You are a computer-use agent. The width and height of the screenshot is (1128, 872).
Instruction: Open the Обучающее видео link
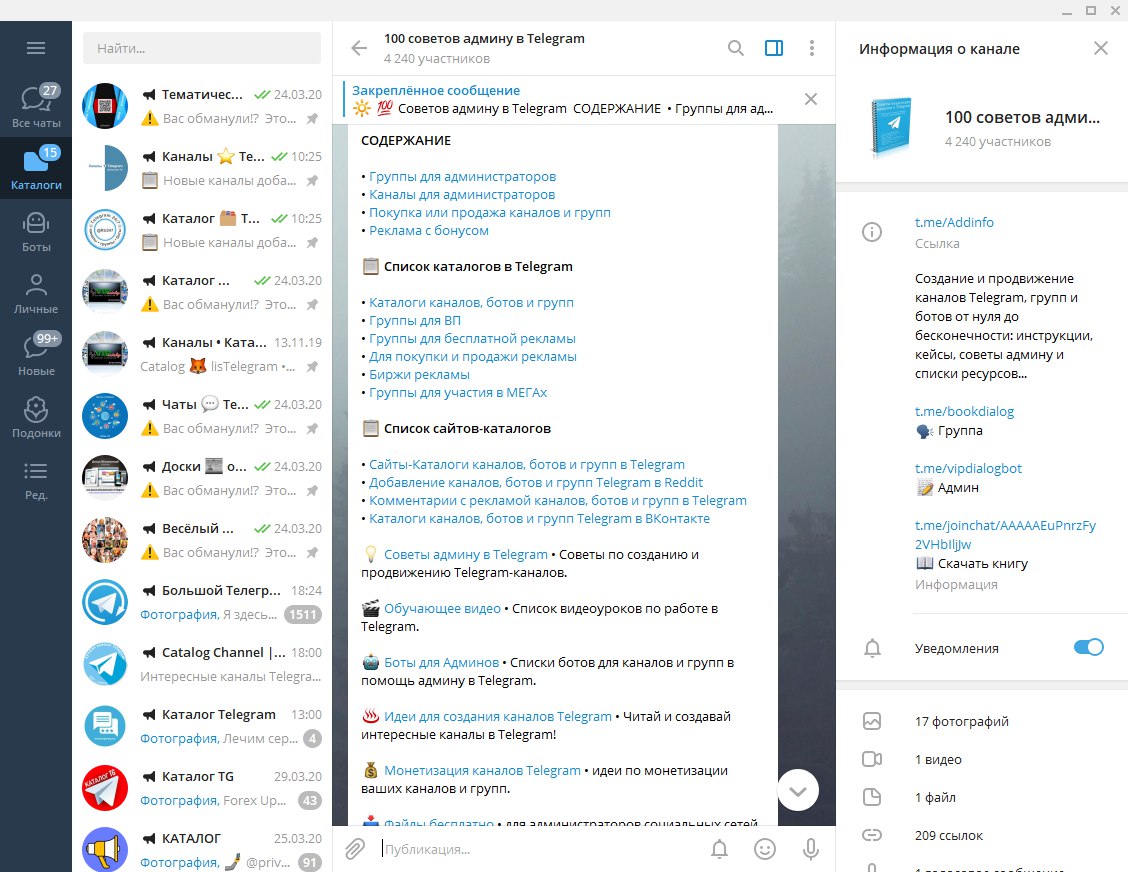(442, 608)
